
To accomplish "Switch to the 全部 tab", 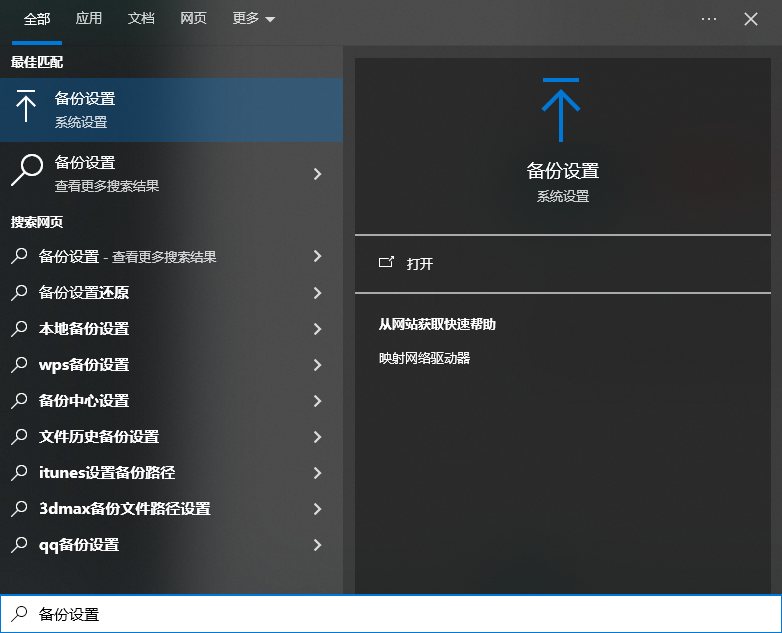I will (x=37, y=19).
